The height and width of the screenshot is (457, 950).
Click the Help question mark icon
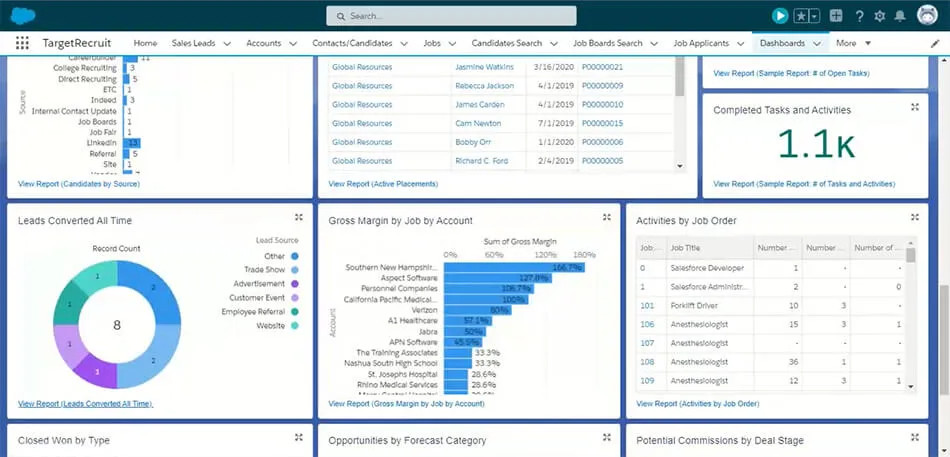tap(859, 16)
